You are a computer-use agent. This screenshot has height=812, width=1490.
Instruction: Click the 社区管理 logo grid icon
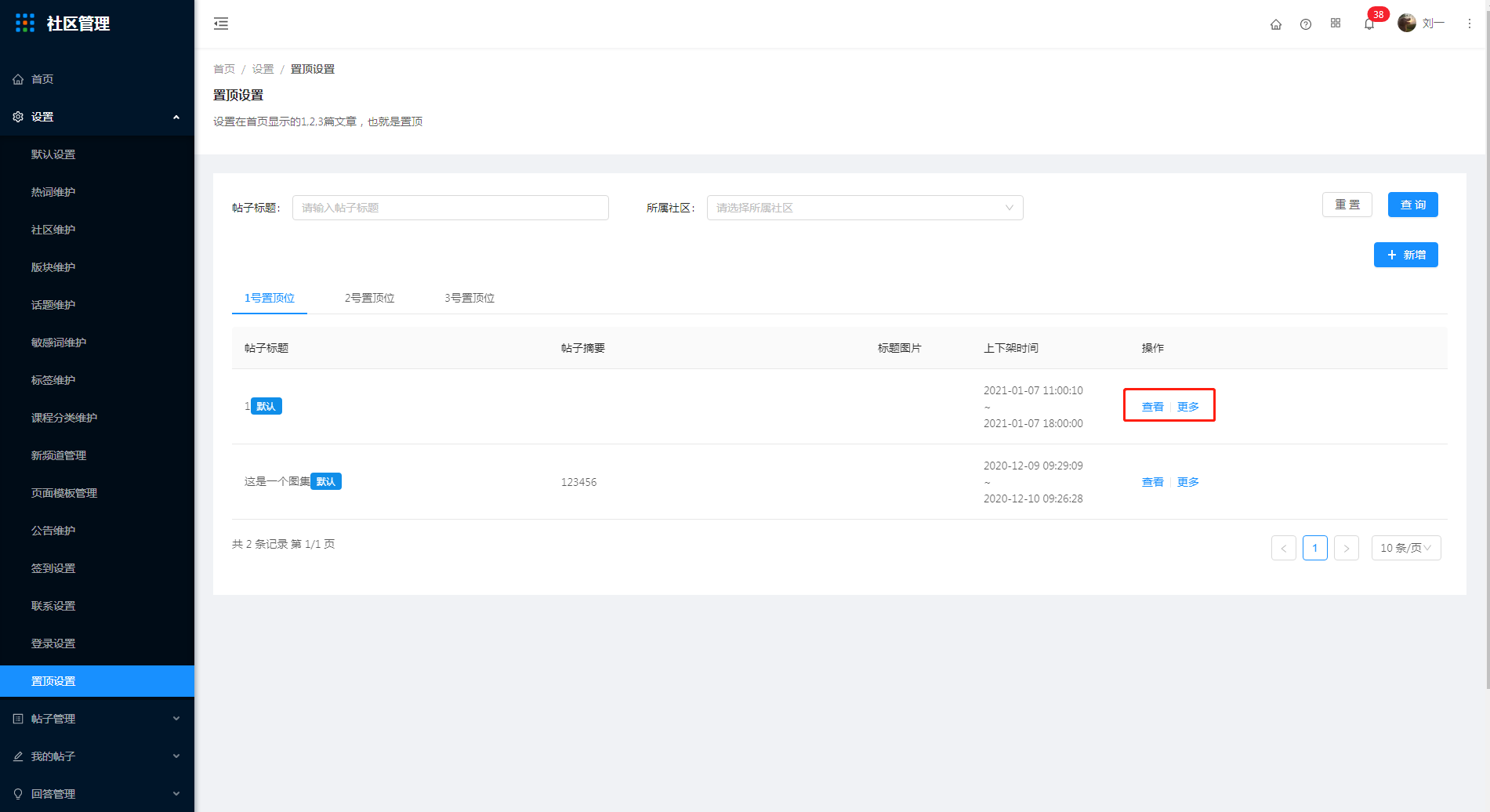point(25,24)
